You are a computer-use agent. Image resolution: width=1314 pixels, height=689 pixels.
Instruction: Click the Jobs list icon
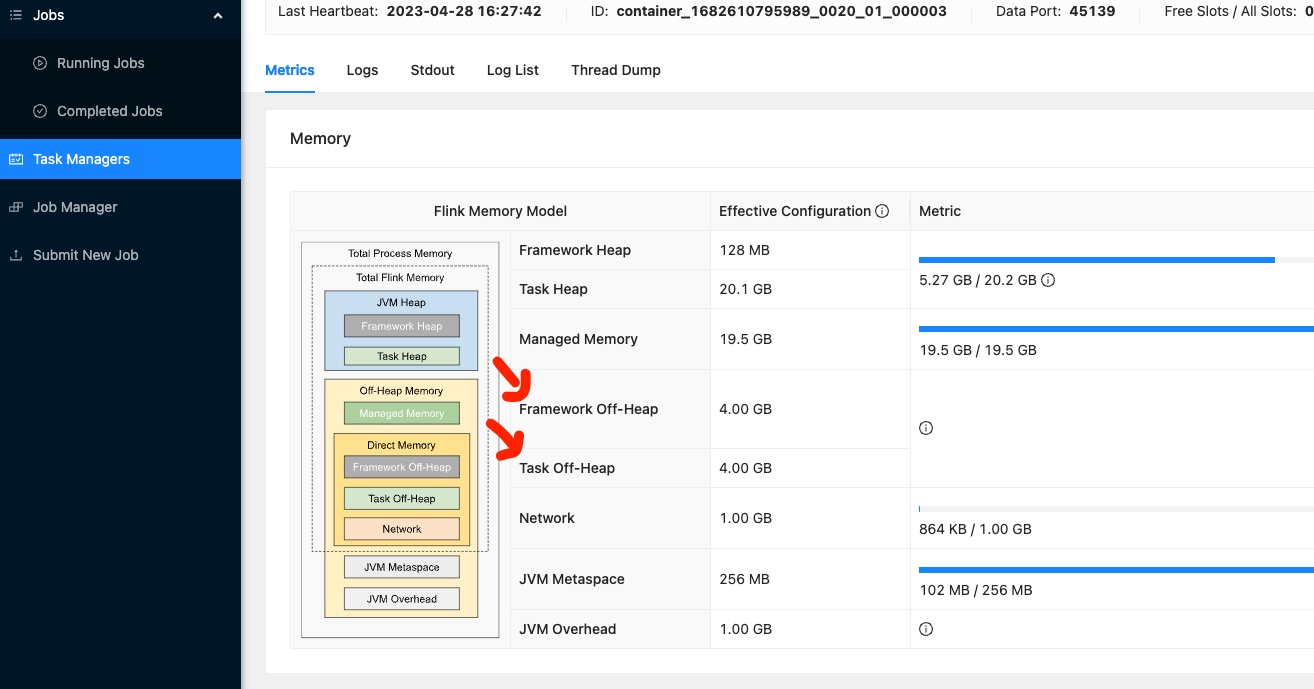[15, 15]
